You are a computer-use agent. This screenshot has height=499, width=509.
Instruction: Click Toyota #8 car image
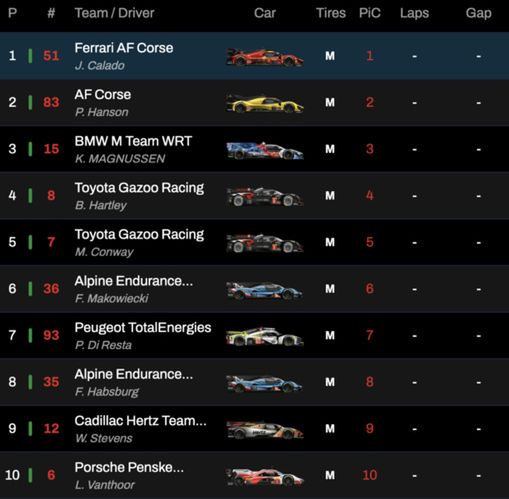pyautogui.click(x=265, y=197)
